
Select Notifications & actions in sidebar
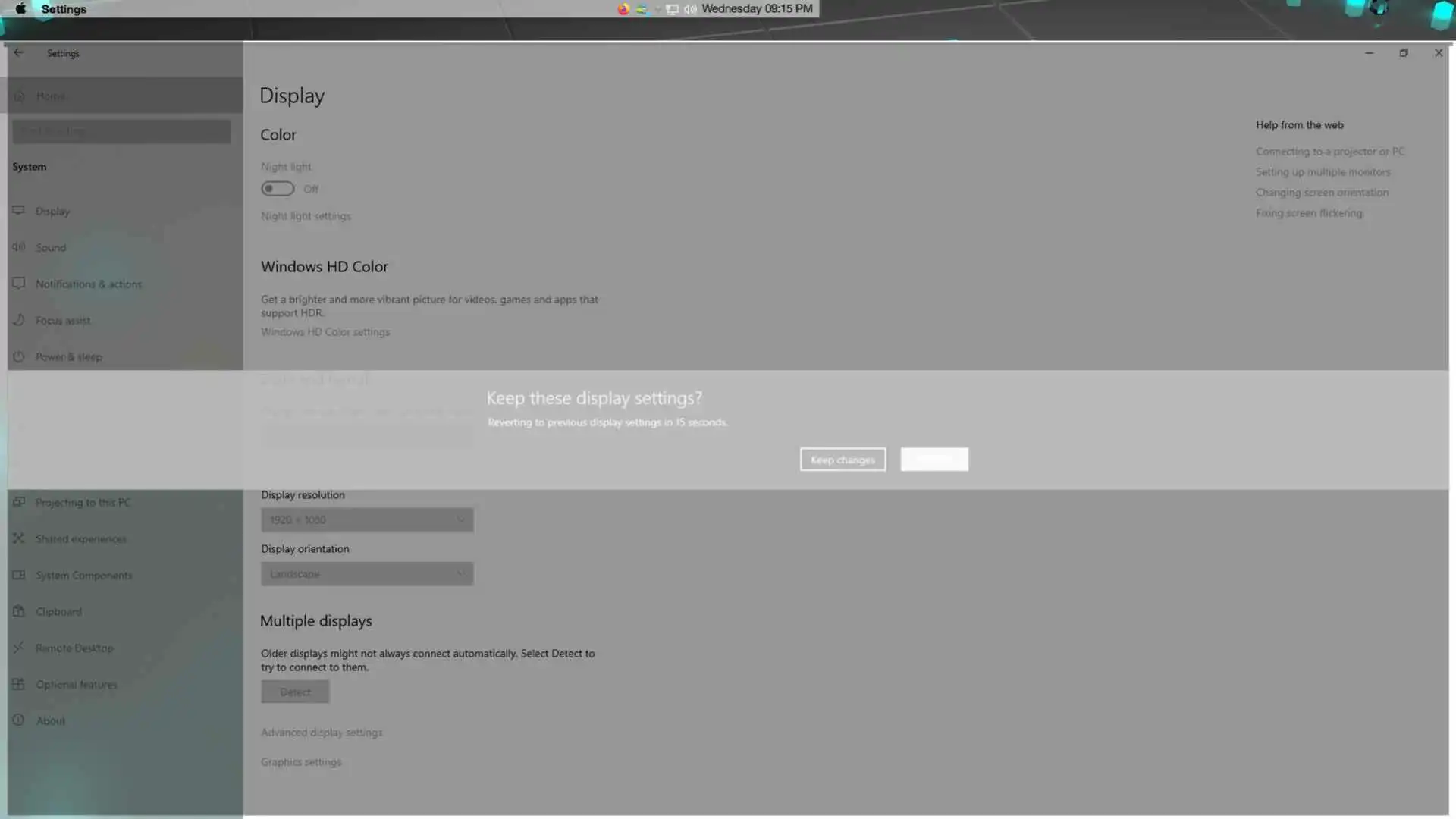click(x=88, y=284)
